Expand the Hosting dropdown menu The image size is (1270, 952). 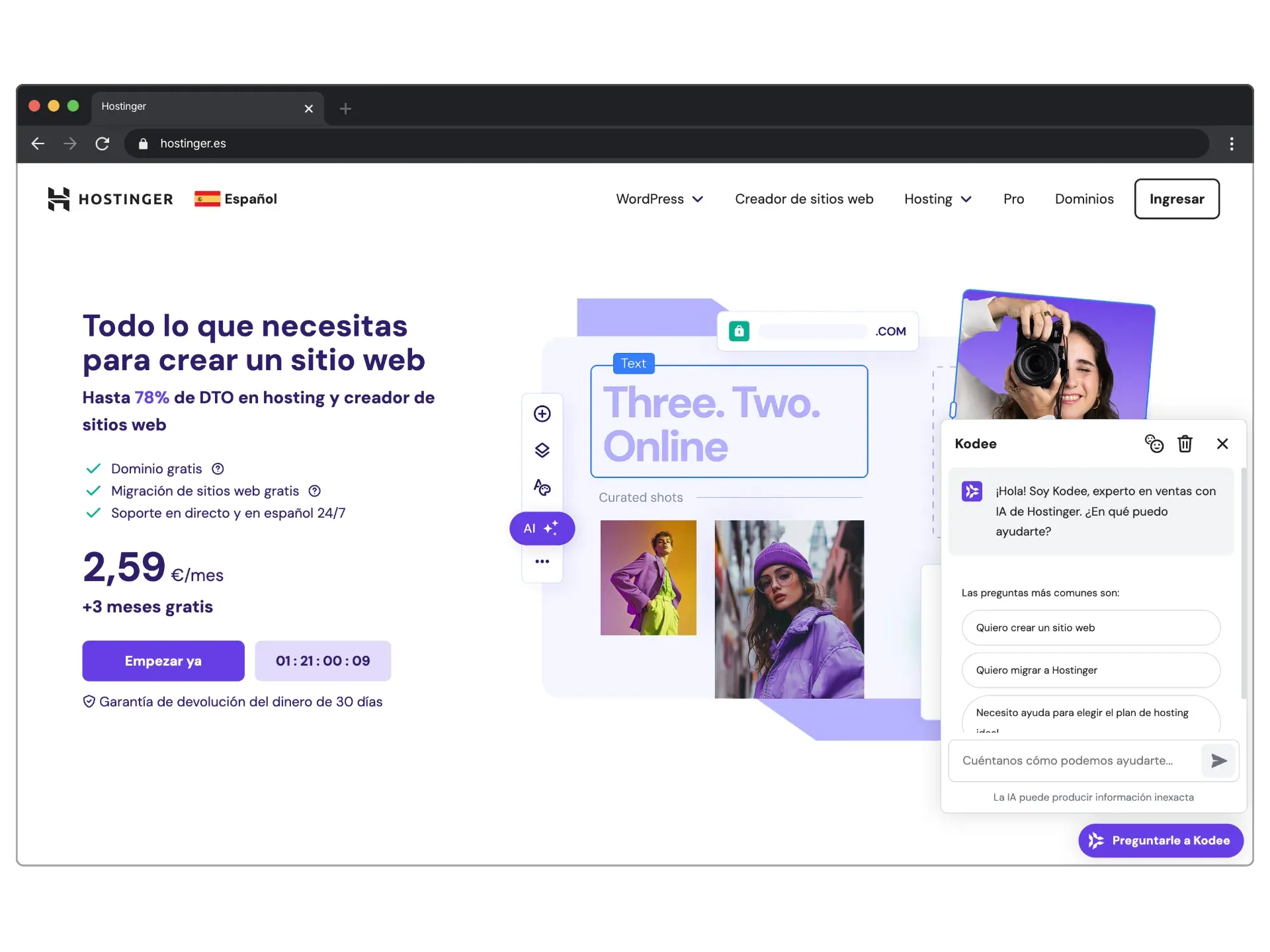pos(938,199)
